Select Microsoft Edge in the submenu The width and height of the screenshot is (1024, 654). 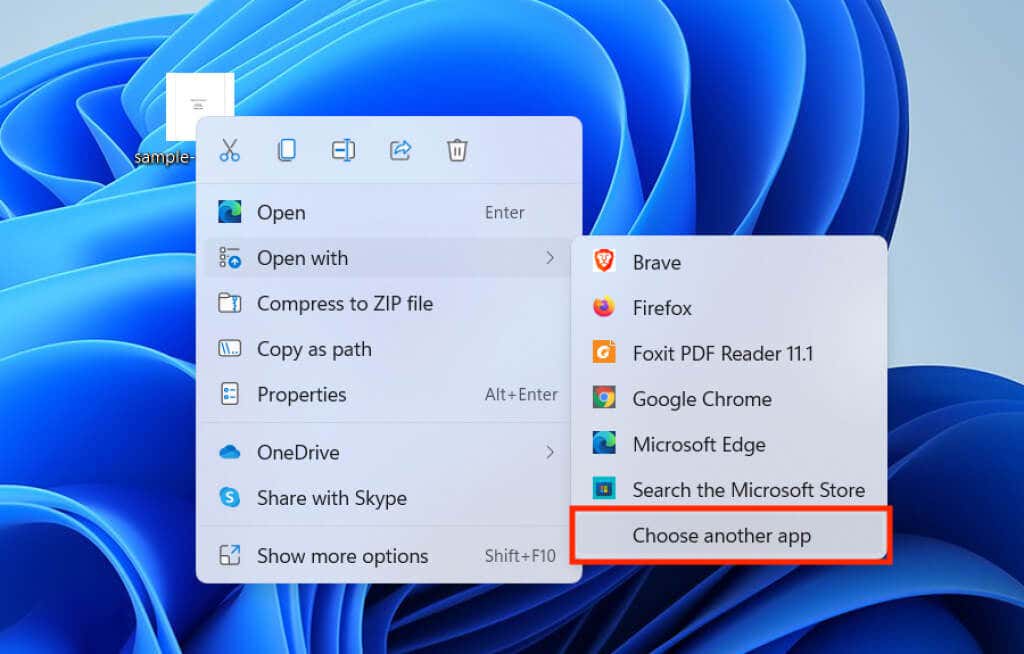click(x=698, y=445)
